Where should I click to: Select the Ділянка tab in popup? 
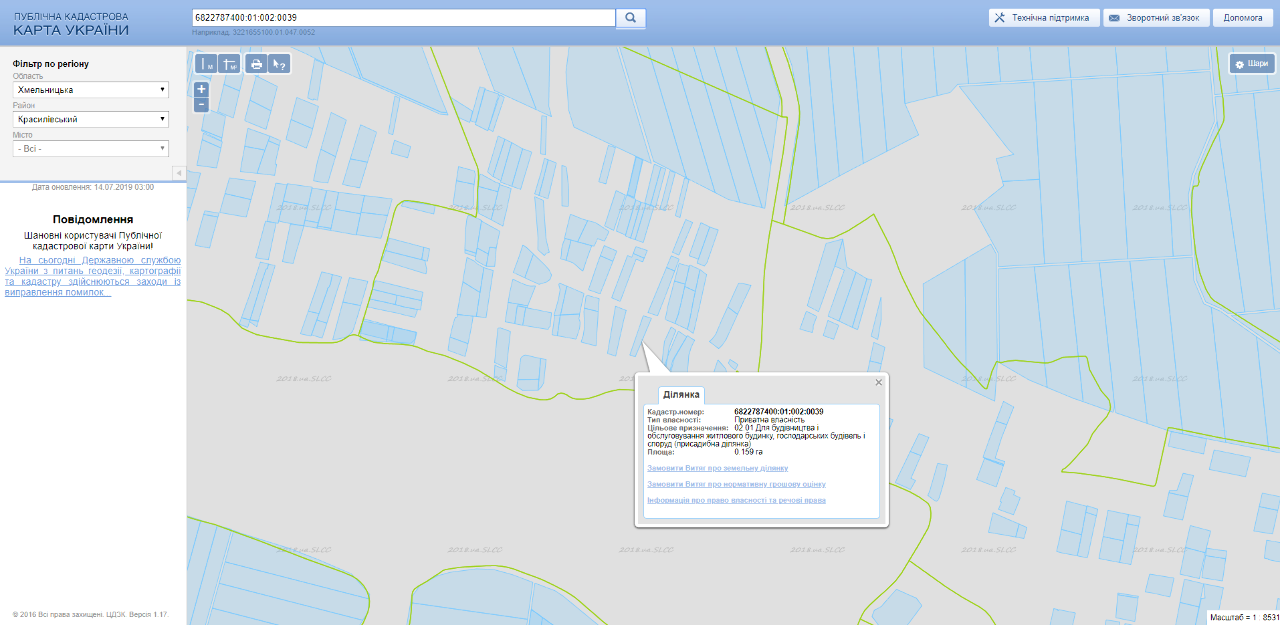[x=681, y=395]
